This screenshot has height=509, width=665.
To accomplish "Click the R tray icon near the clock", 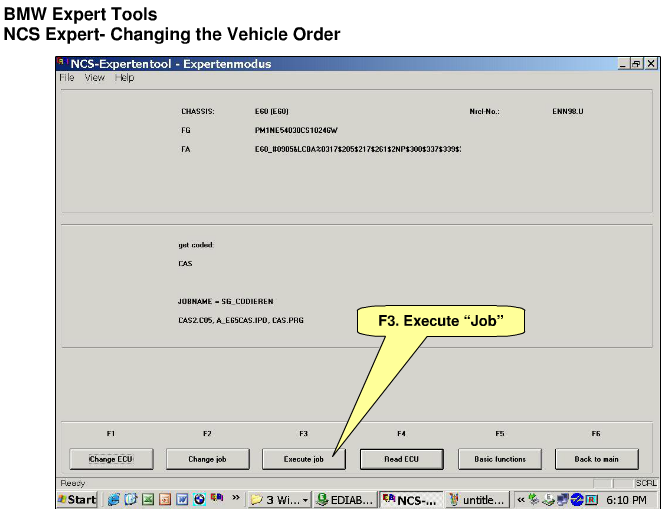I will pyautogui.click(x=591, y=500).
